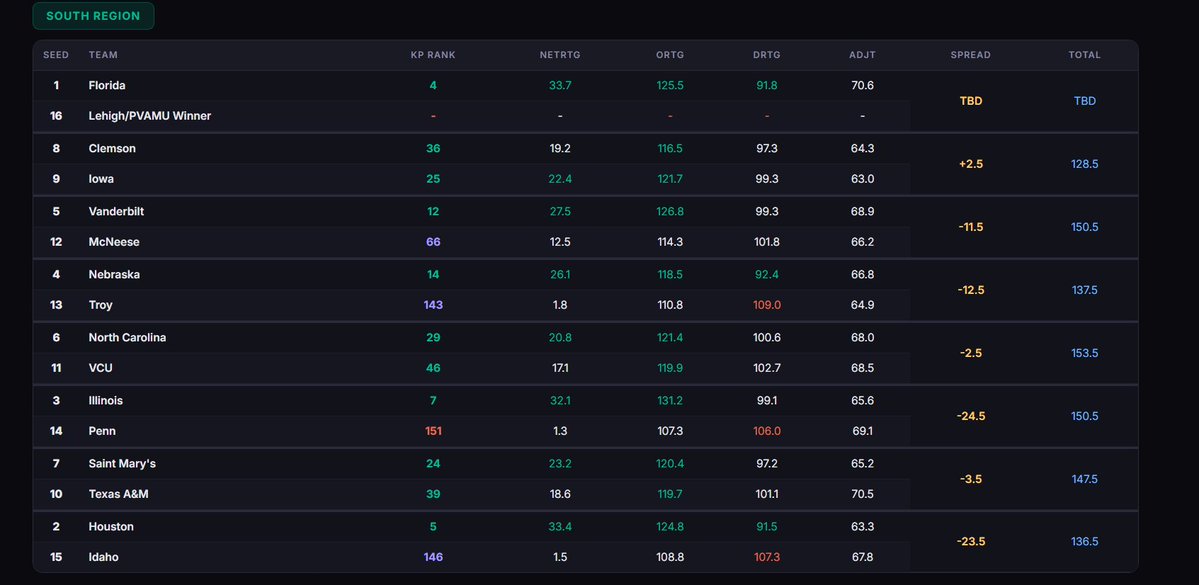This screenshot has width=1199, height=585.
Task: Select the Troy team name
Action: point(100,305)
